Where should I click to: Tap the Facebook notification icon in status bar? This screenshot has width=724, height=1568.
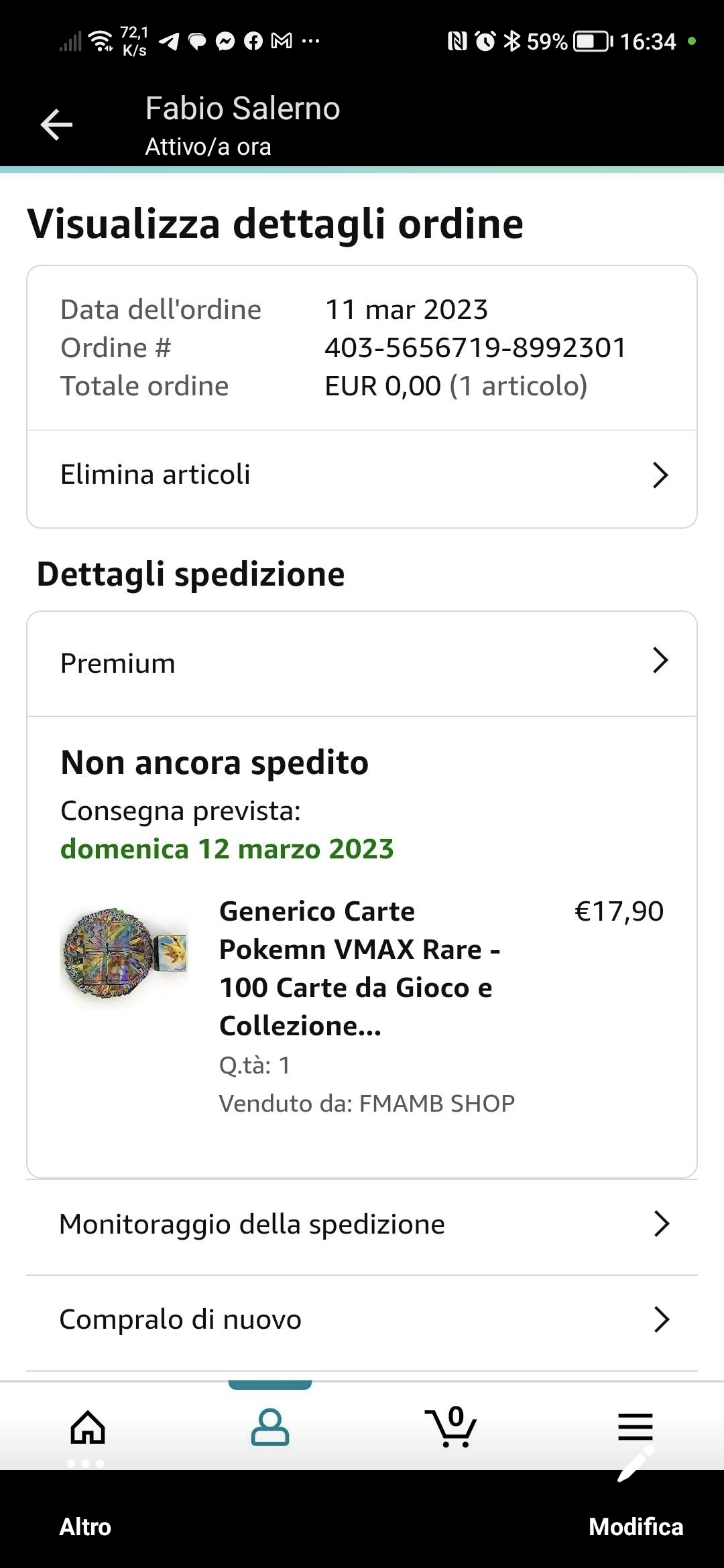click(x=253, y=42)
